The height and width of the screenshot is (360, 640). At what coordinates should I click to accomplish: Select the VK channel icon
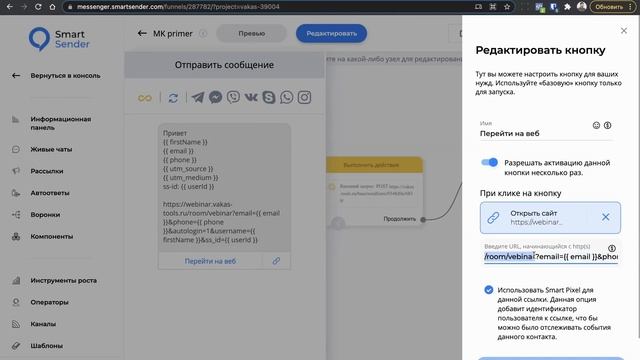point(251,97)
